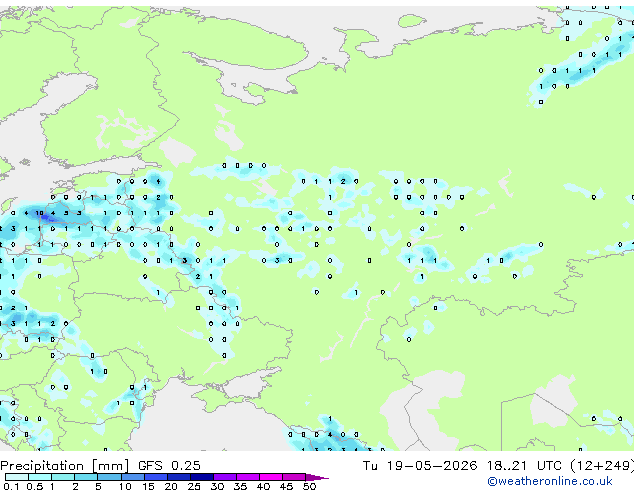
Task: Click the 'GFS 0.25' model label
Action: coord(169,466)
